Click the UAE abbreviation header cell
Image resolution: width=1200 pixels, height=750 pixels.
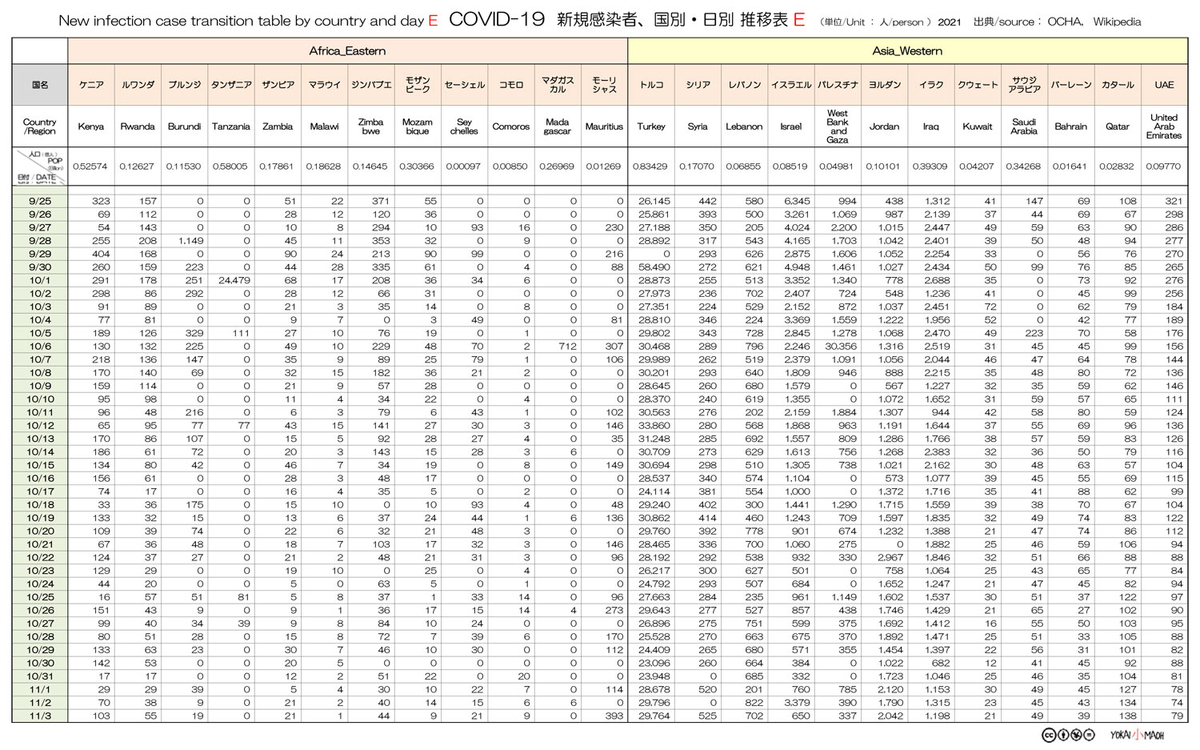[x=1164, y=86]
